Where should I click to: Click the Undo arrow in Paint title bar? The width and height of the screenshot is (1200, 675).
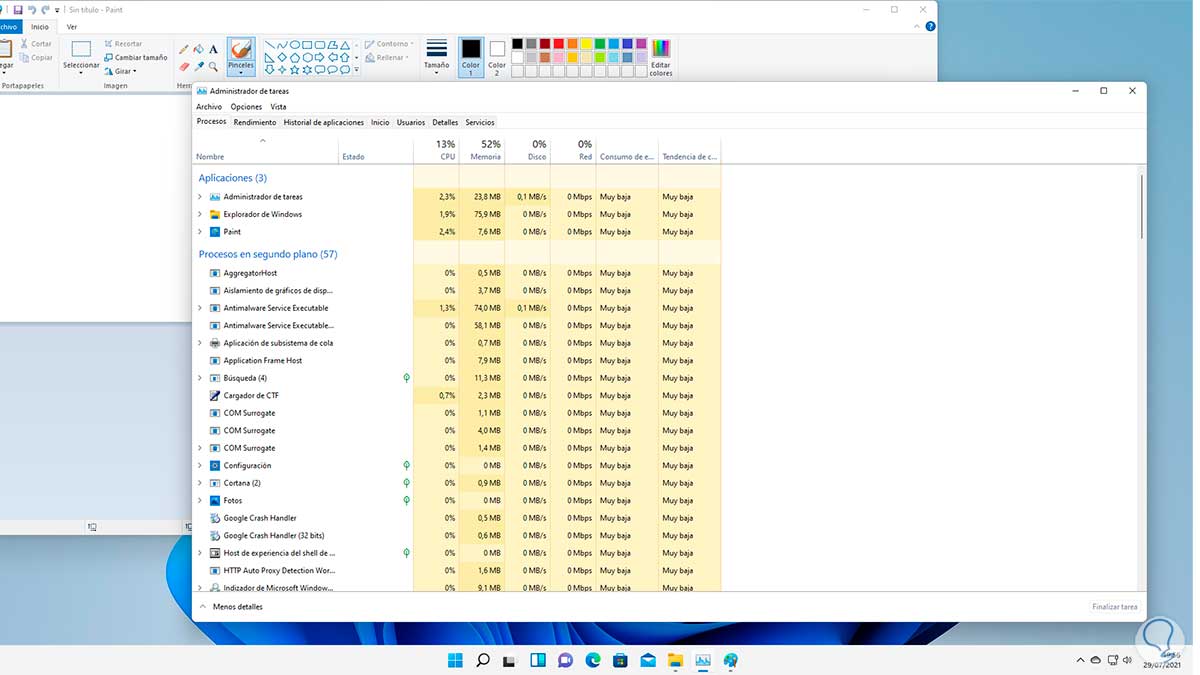point(32,9)
